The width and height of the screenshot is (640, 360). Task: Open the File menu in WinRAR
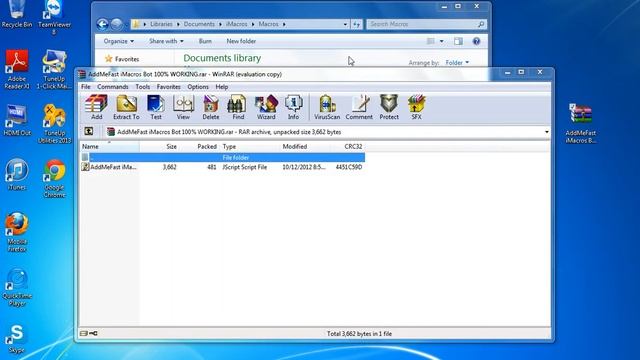(x=86, y=87)
